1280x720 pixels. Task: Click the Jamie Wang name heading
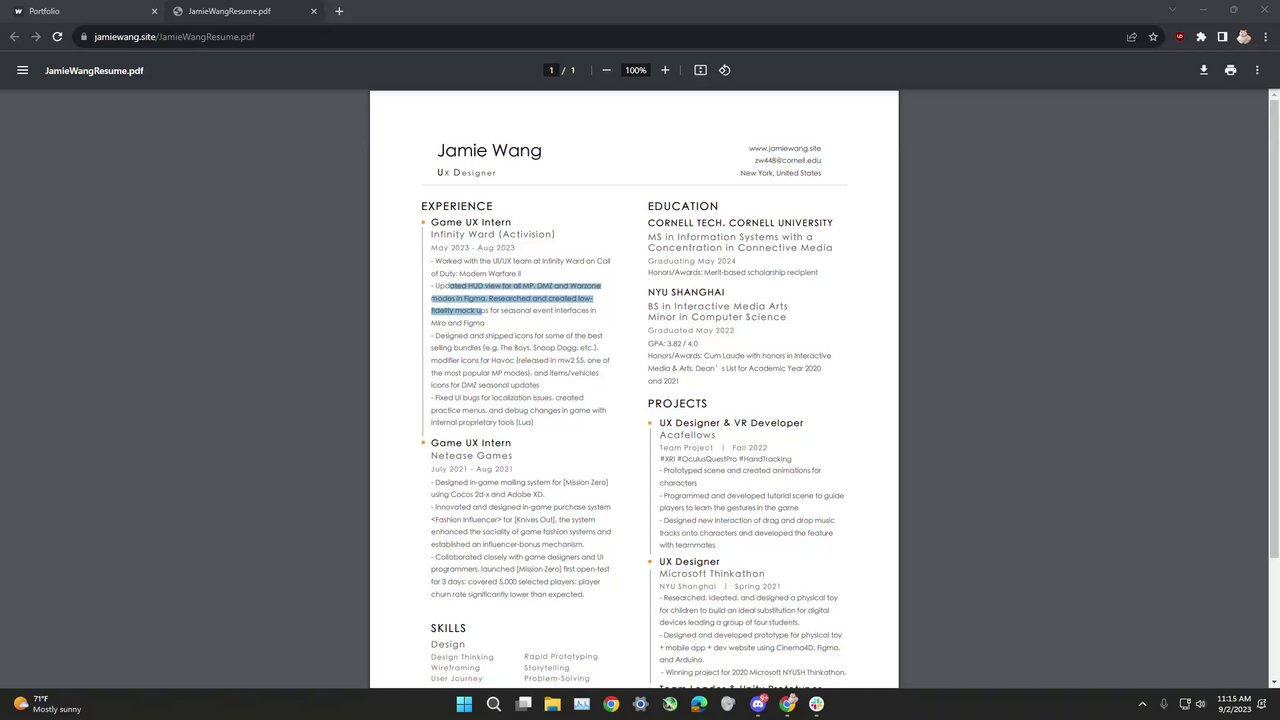pos(489,151)
